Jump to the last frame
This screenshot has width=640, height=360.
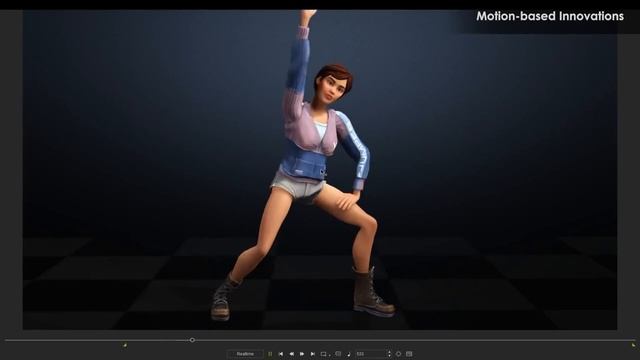pos(313,354)
